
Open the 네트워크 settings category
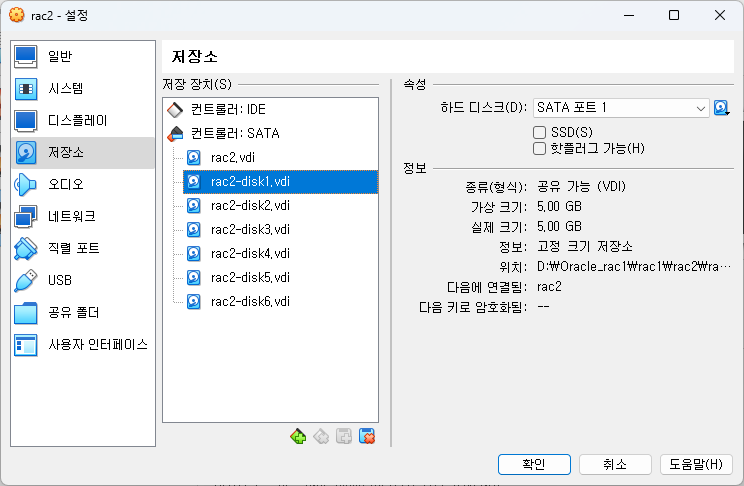pos(83,217)
